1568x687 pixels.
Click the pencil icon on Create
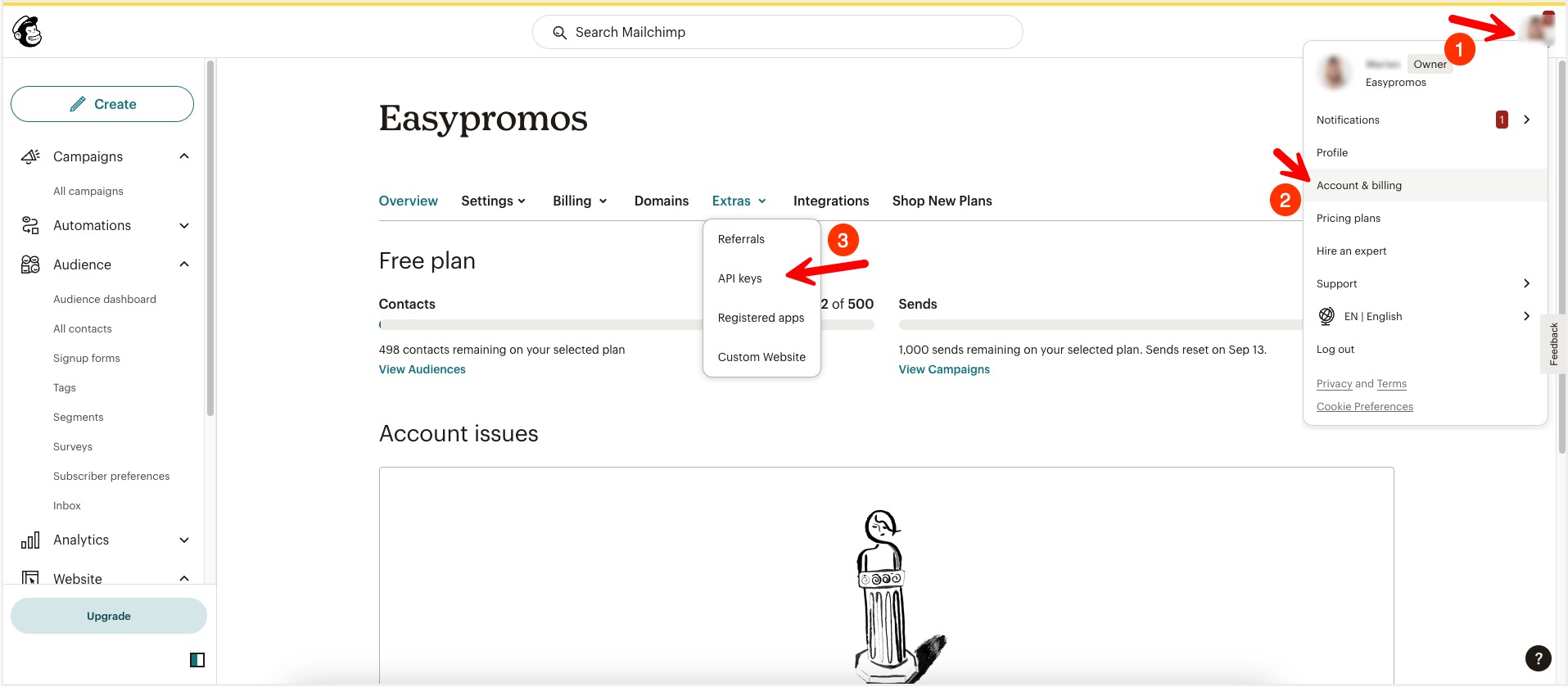[x=78, y=104]
